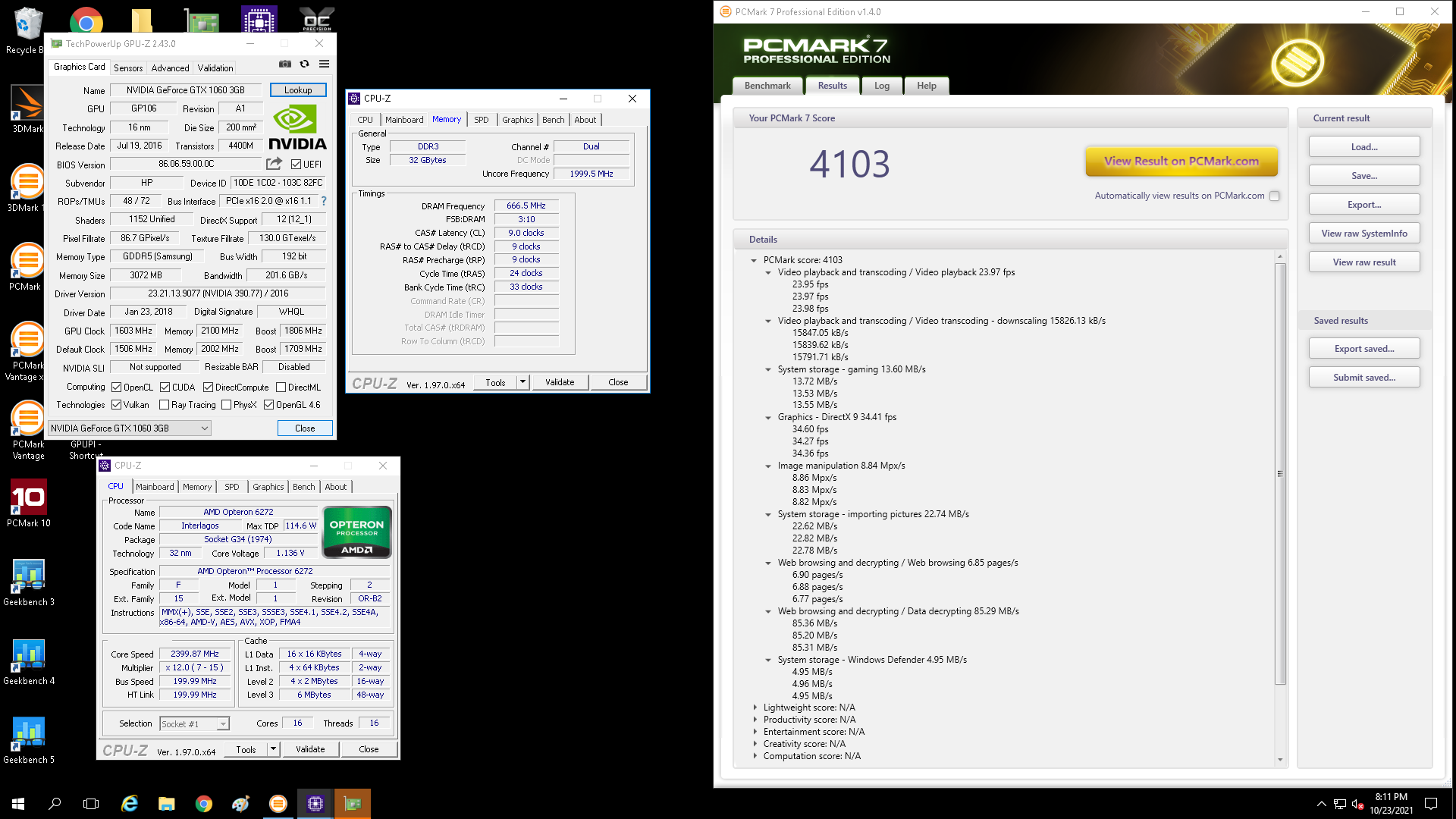1456x819 pixels.
Task: Click the Details list scrollbar thumb
Action: click(1280, 473)
